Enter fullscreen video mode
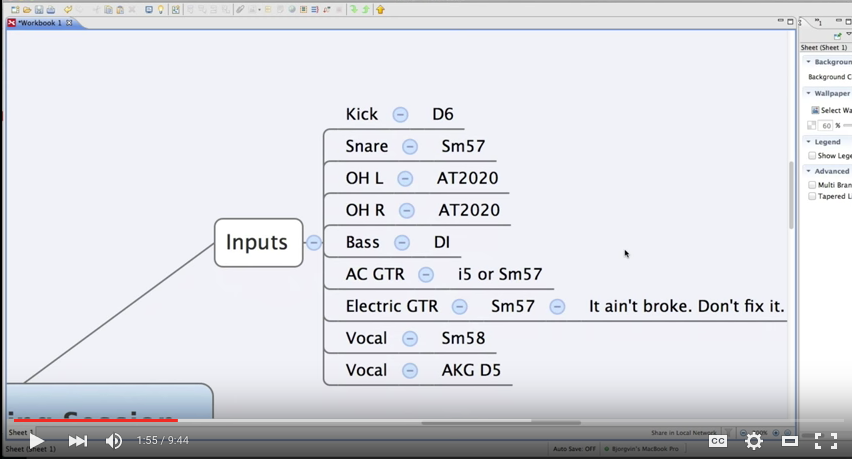This screenshot has height=459, width=852. [x=825, y=441]
